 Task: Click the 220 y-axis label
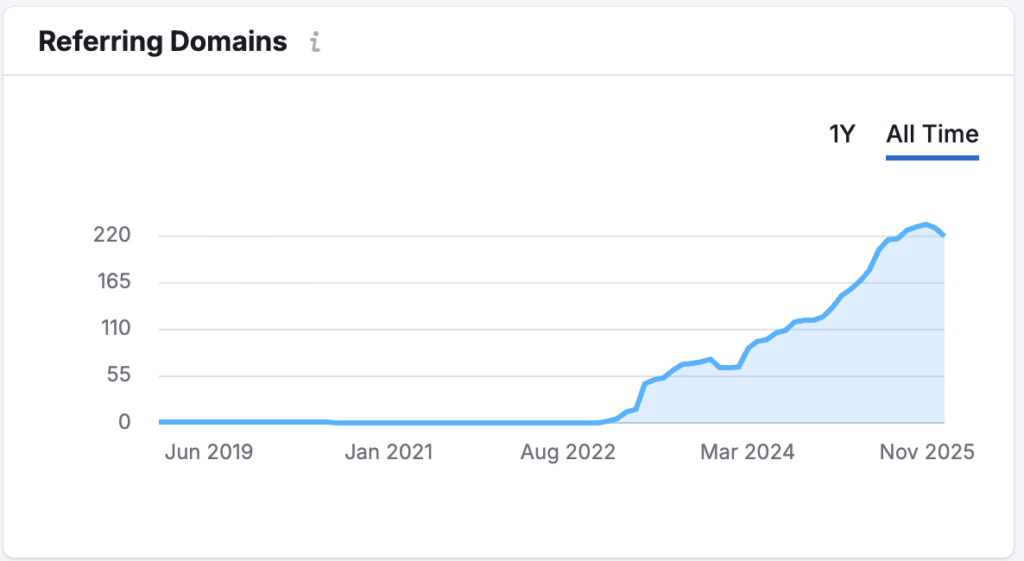point(112,236)
